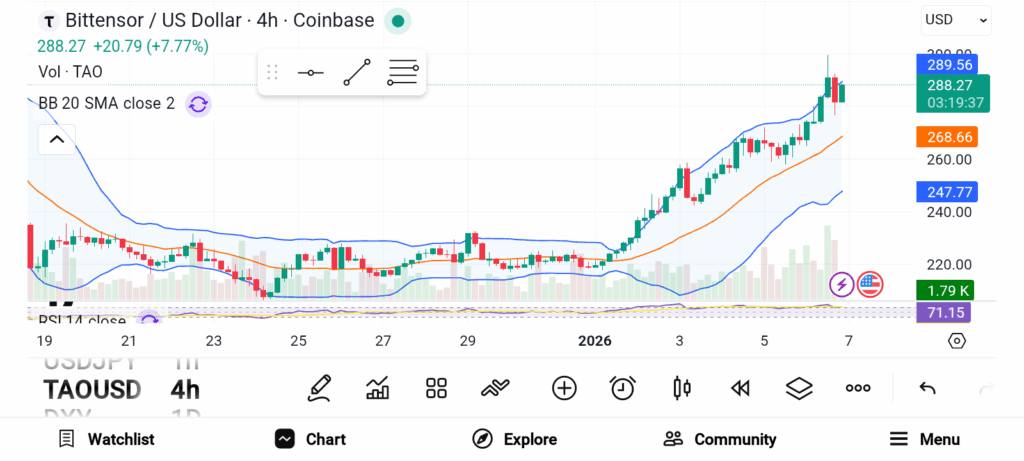Open the three-dots more options menu
The width and height of the screenshot is (1024, 461).
pyautogui.click(x=858, y=388)
